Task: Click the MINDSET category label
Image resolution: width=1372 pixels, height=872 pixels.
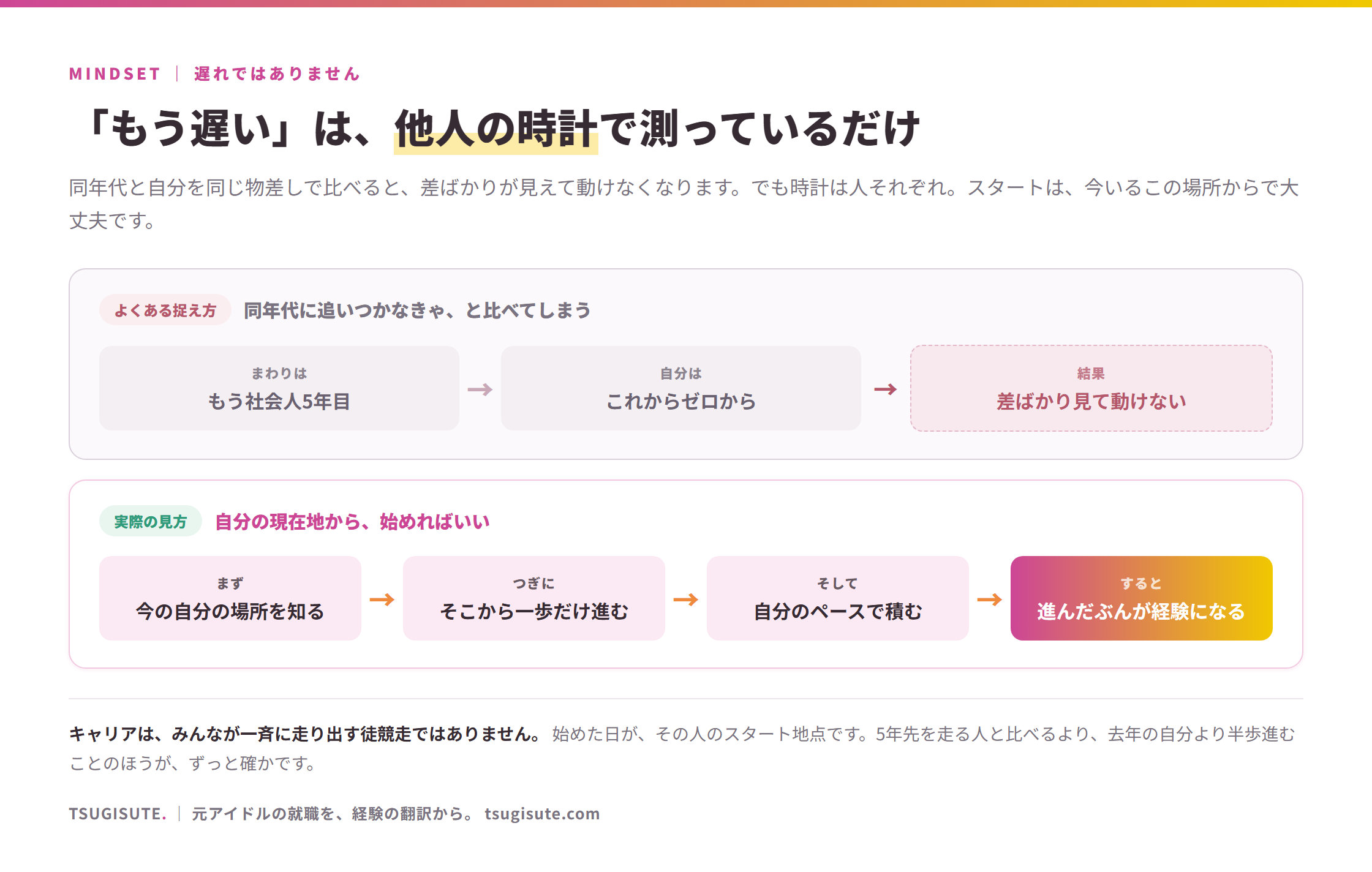Action: 115,74
